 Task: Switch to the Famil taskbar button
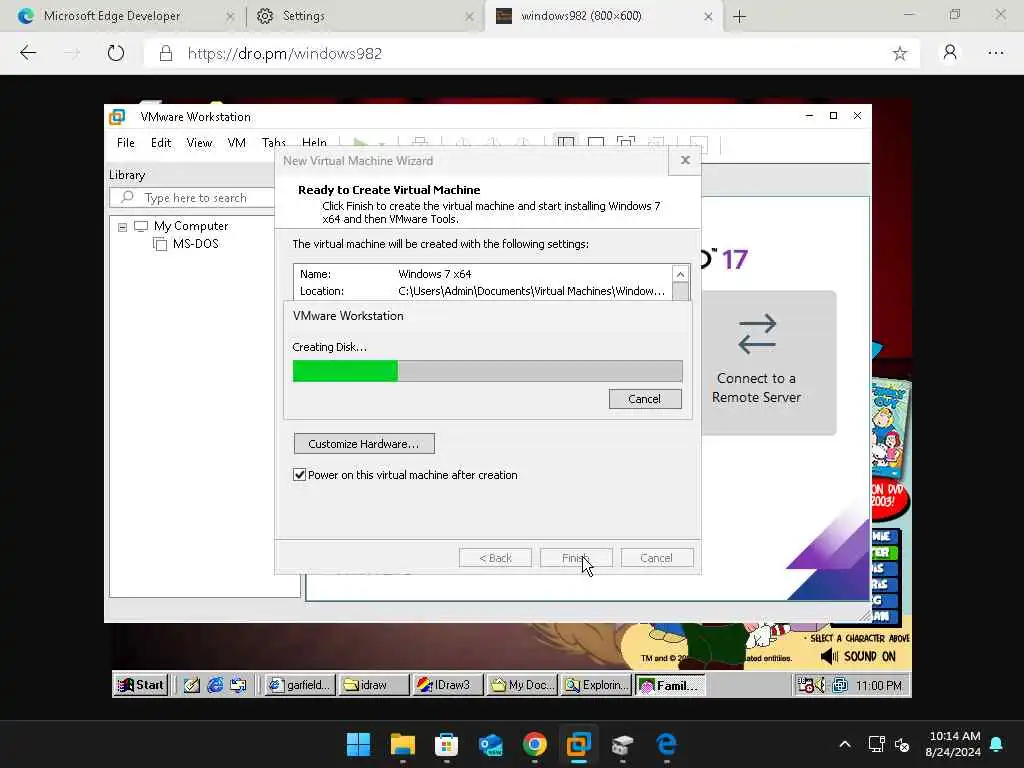(670, 685)
